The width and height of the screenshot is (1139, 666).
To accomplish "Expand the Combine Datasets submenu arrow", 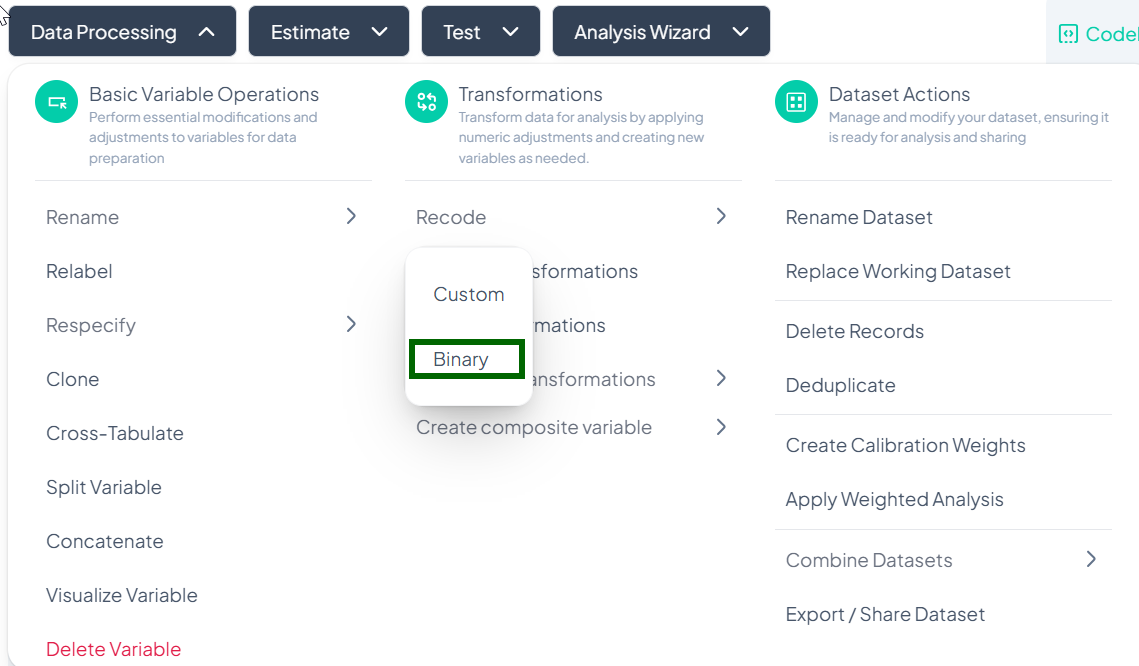I will 1091,559.
